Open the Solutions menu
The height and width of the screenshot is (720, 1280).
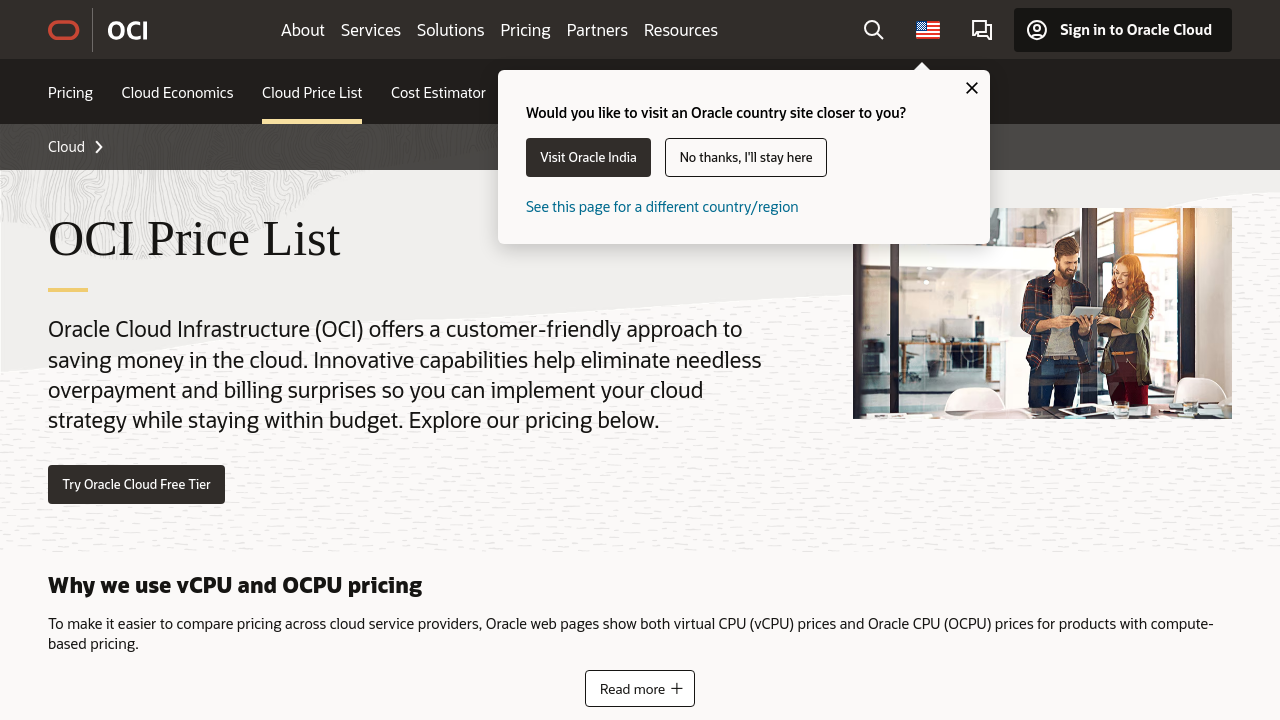click(x=450, y=30)
